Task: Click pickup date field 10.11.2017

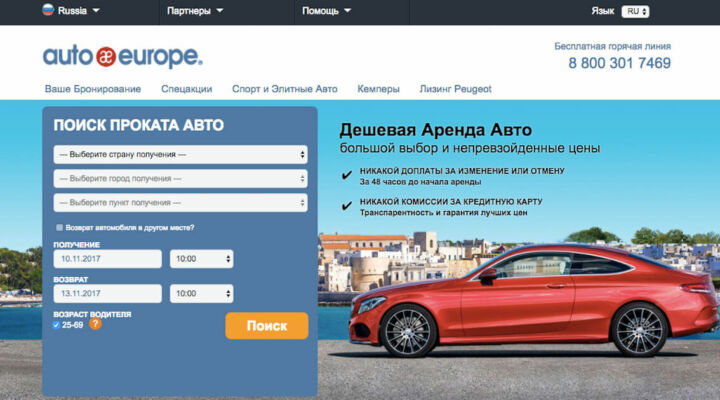Action: (x=107, y=259)
